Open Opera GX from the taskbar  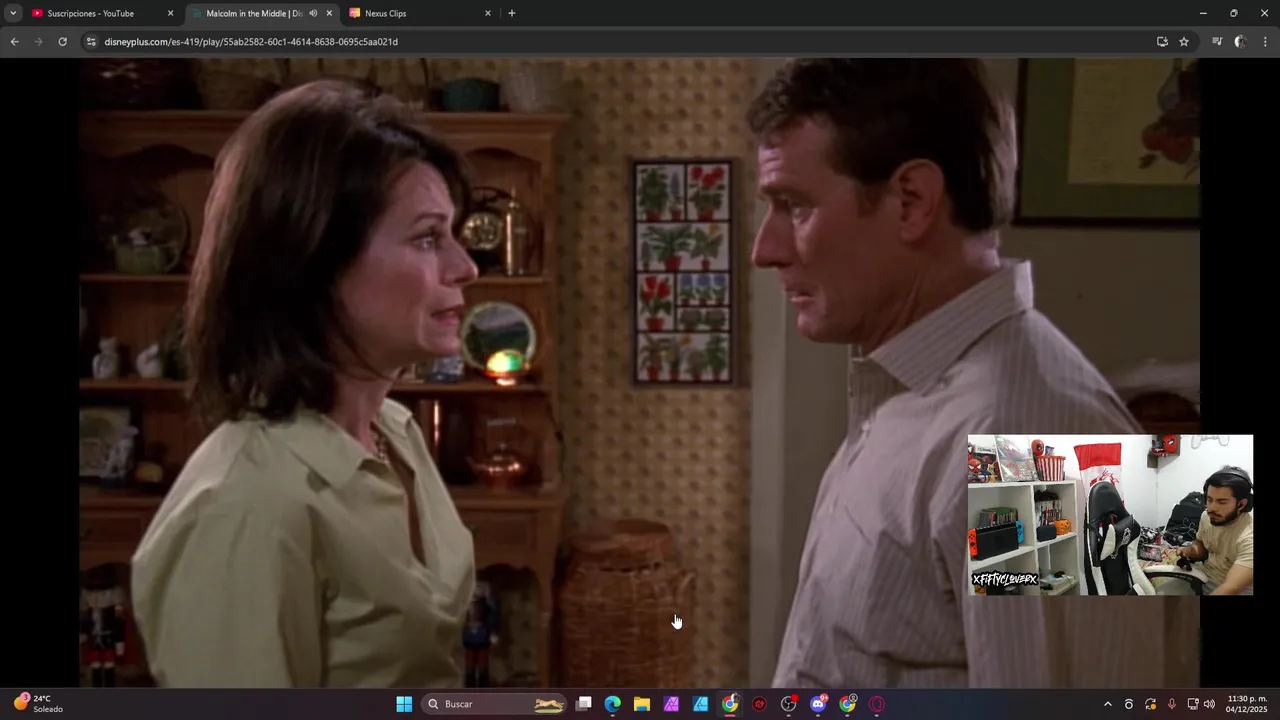tap(877, 704)
